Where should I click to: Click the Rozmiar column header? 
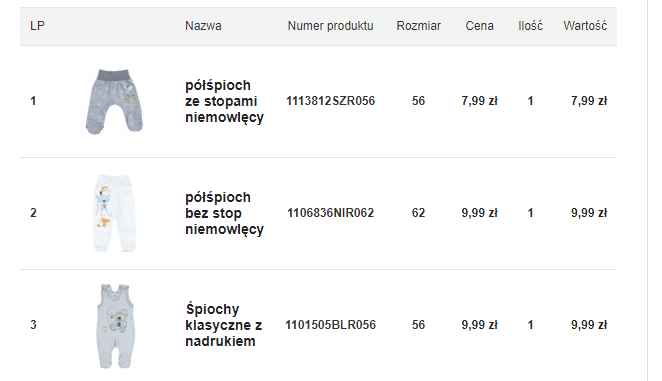pyautogui.click(x=418, y=26)
